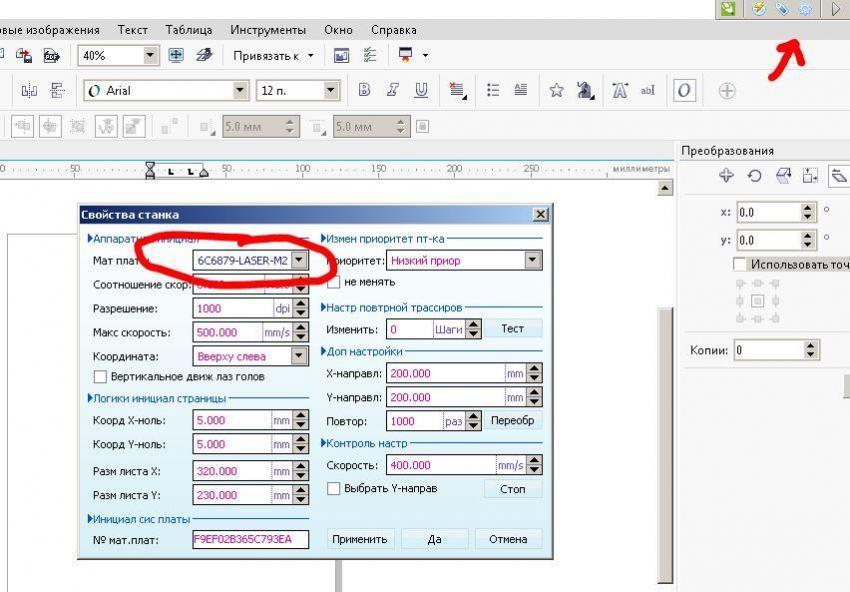Click the 'Скорость' spinner arrows

click(x=534, y=465)
